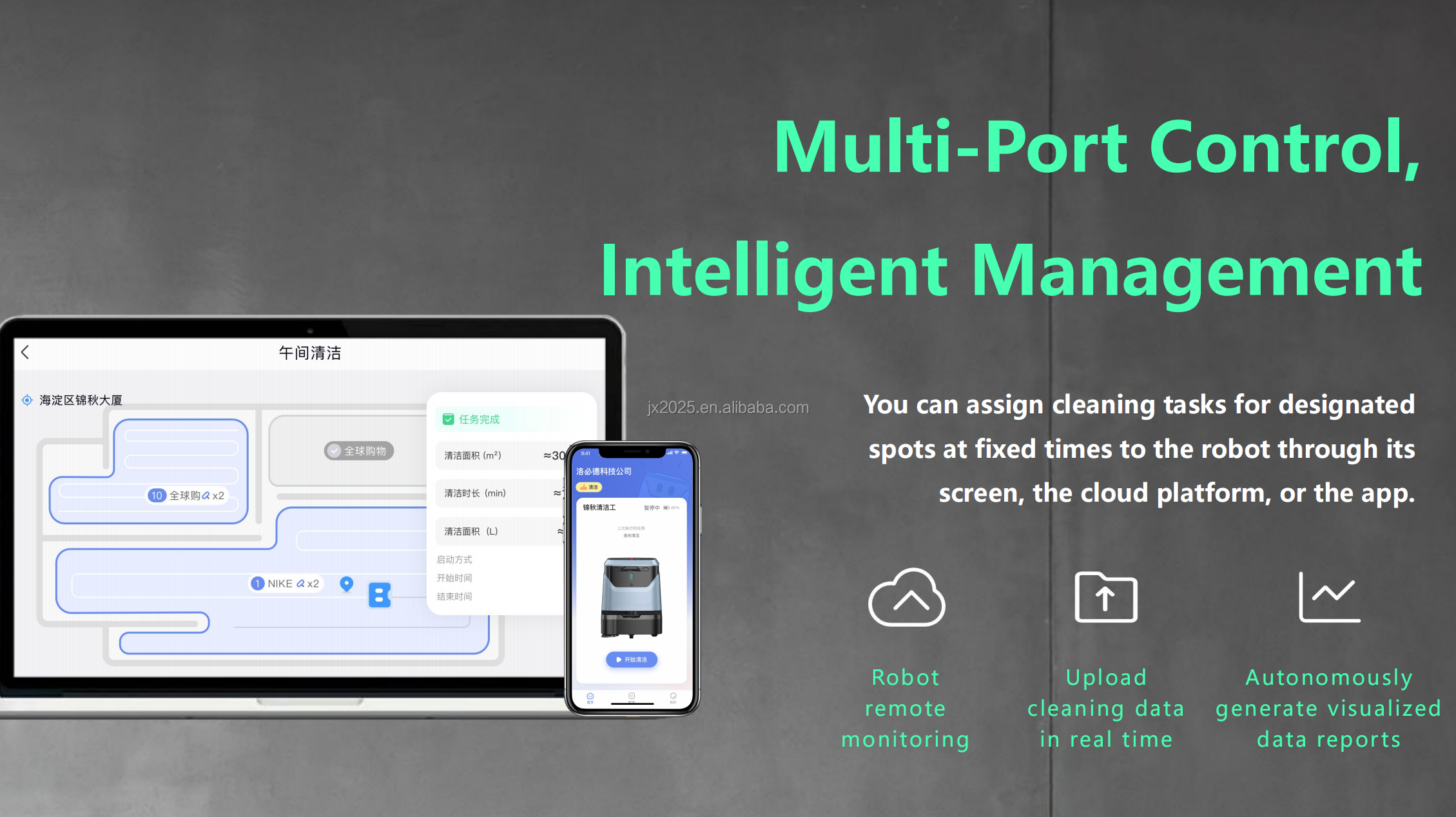This screenshot has height=817, width=1456.
Task: Click the Robot remote monitoring caption
Action: click(906, 708)
